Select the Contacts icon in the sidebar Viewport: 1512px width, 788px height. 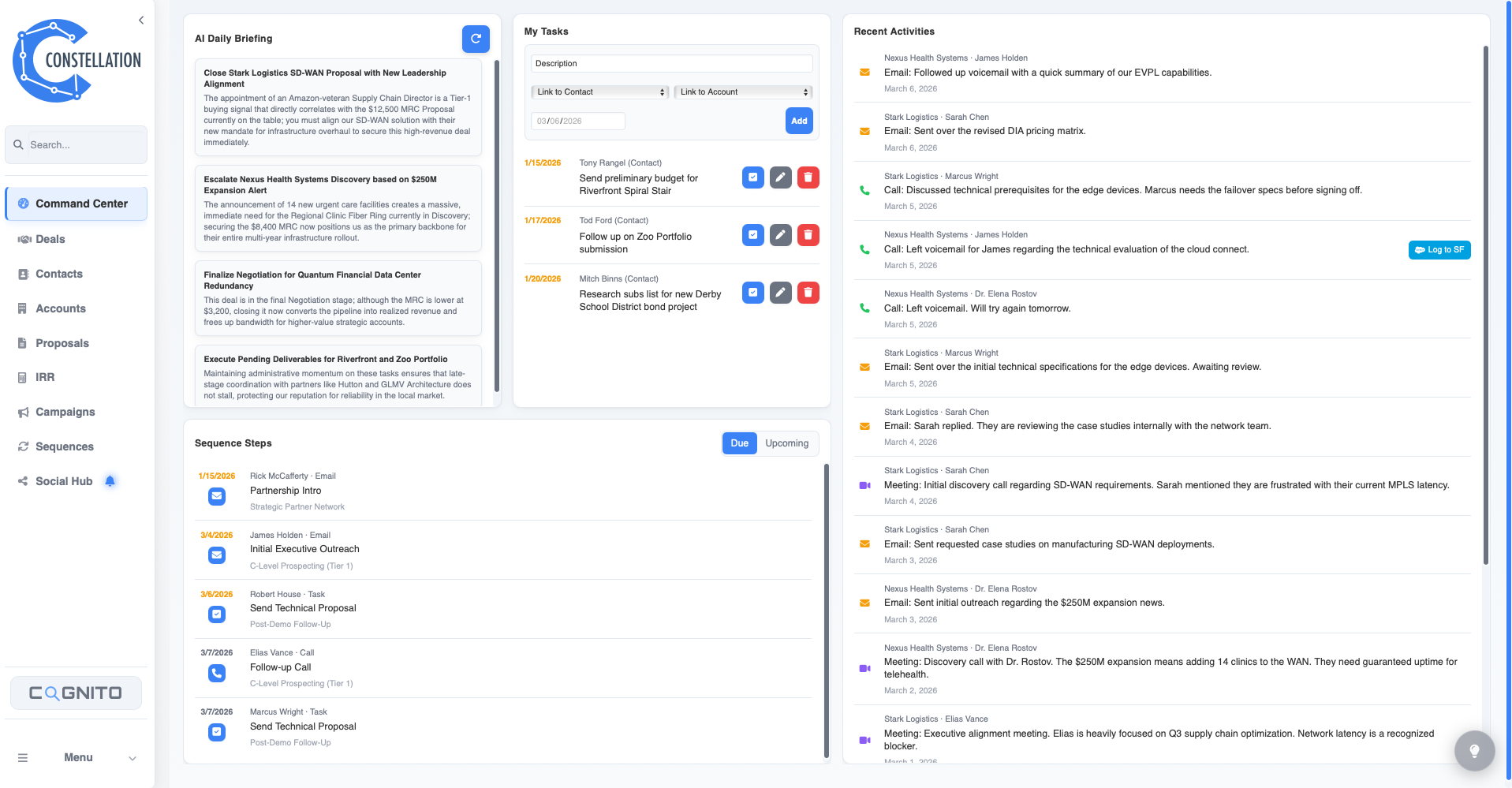[x=24, y=274]
